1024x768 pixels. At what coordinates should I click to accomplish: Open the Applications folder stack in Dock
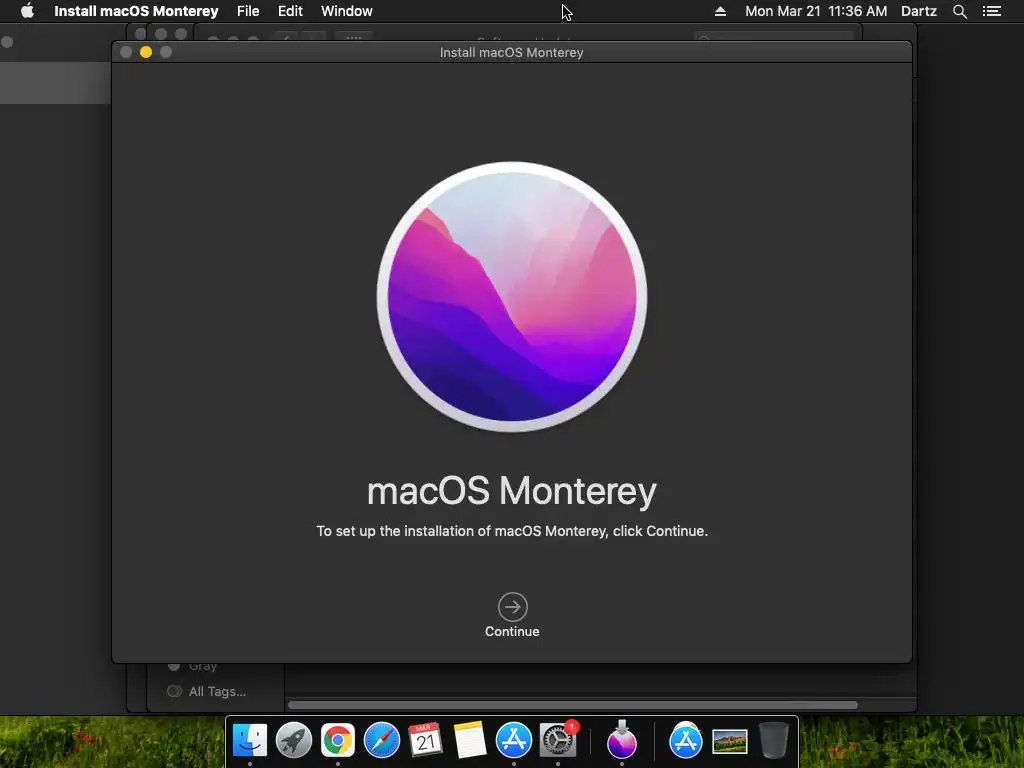point(686,741)
